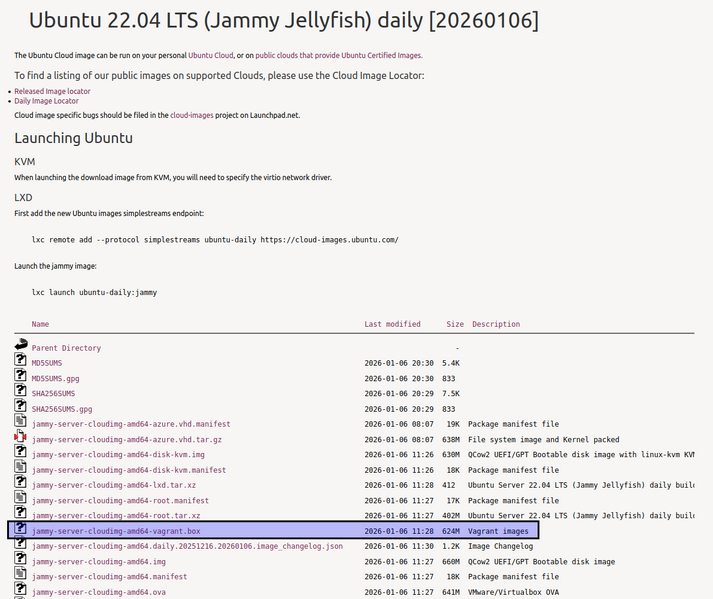Click the Ubuntu 22.04 LTS page title
713x599 pixels.
pos(284,20)
